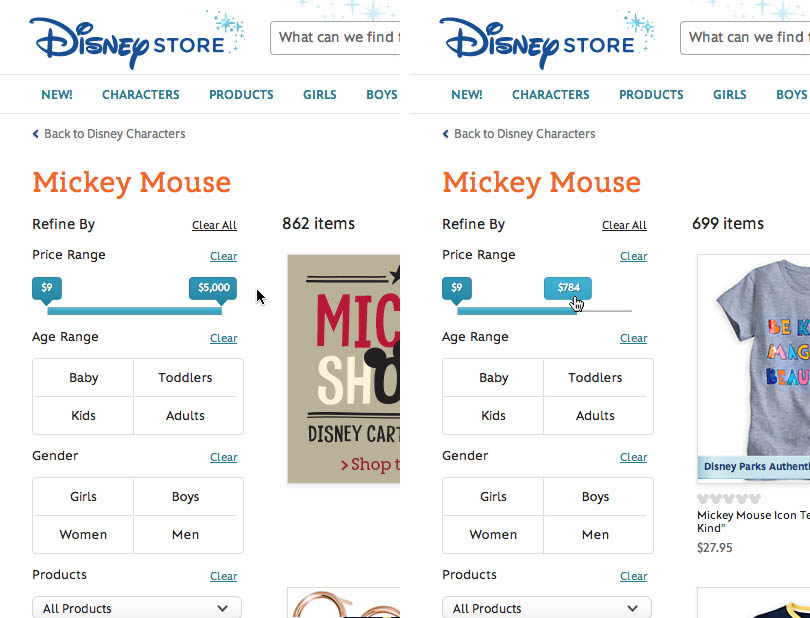Click the search box in the left panel
The image size is (810, 618).
click(x=335, y=38)
